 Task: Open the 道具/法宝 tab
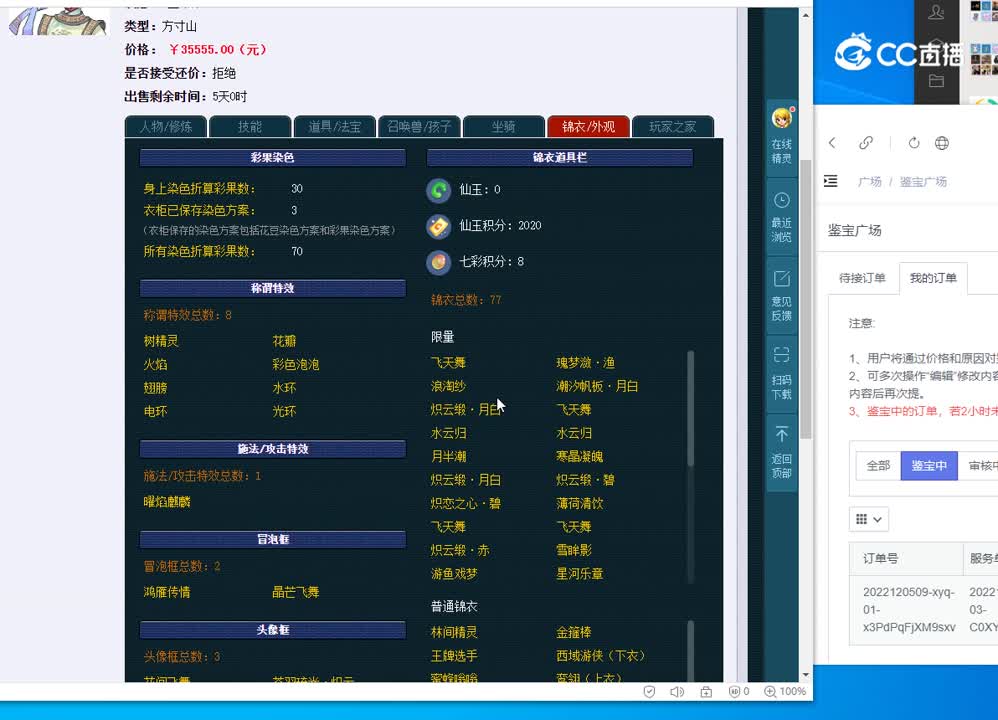(x=335, y=127)
